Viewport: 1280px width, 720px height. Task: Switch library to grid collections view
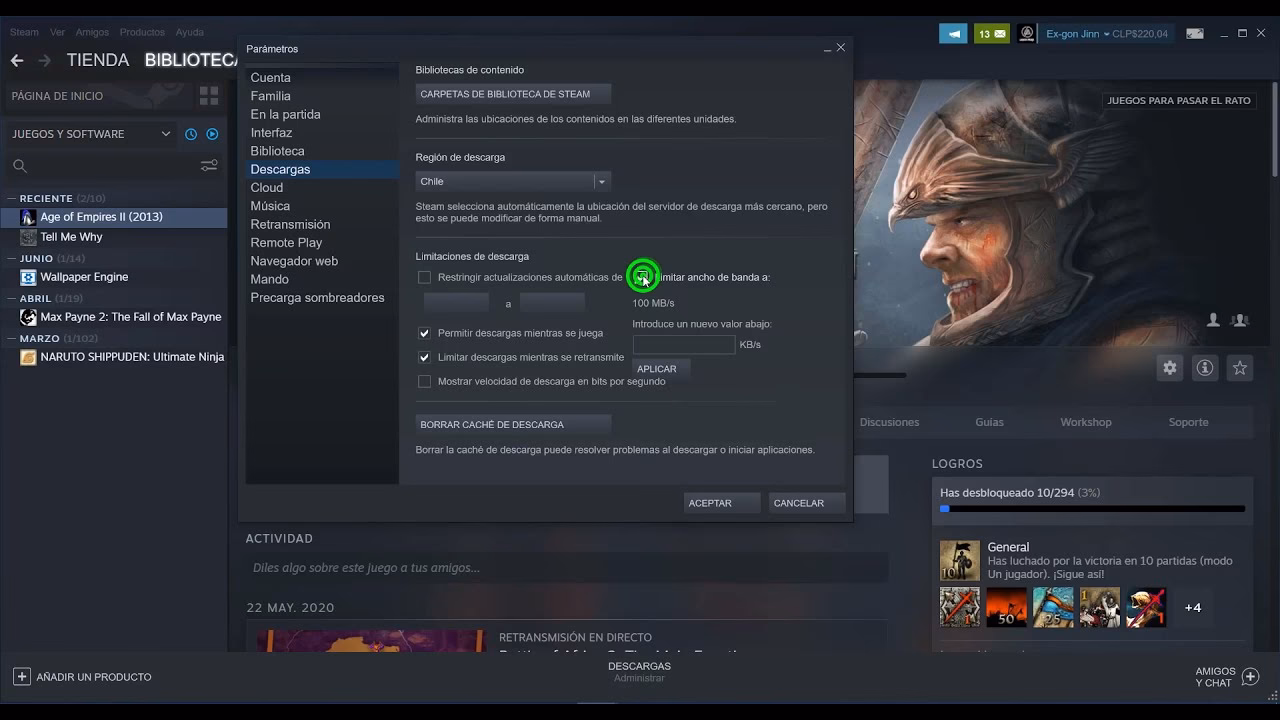click(x=209, y=96)
